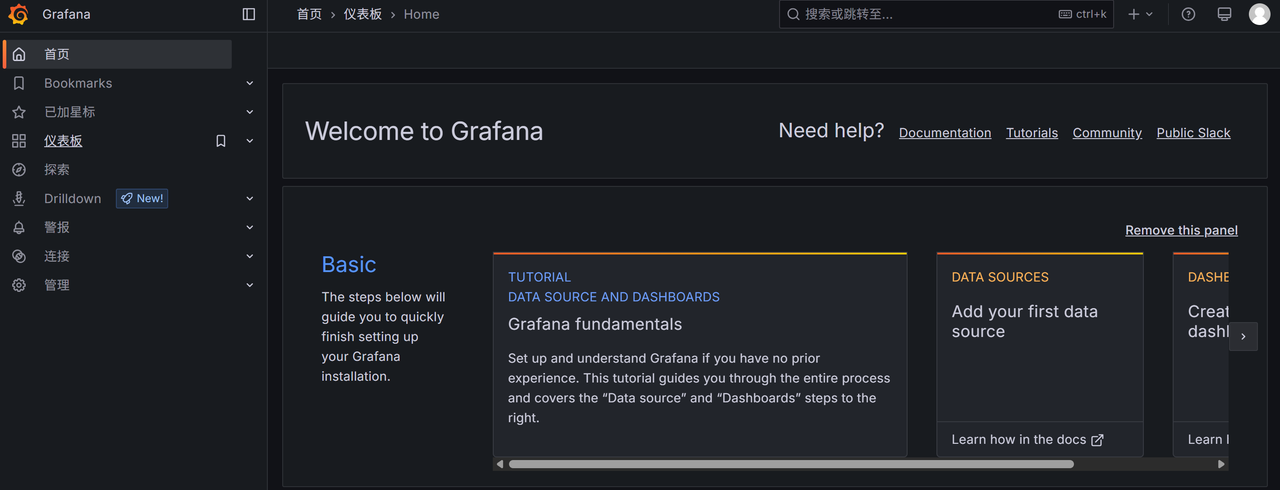
Task: Open the news monitor icon in top bar
Action: pos(1224,14)
